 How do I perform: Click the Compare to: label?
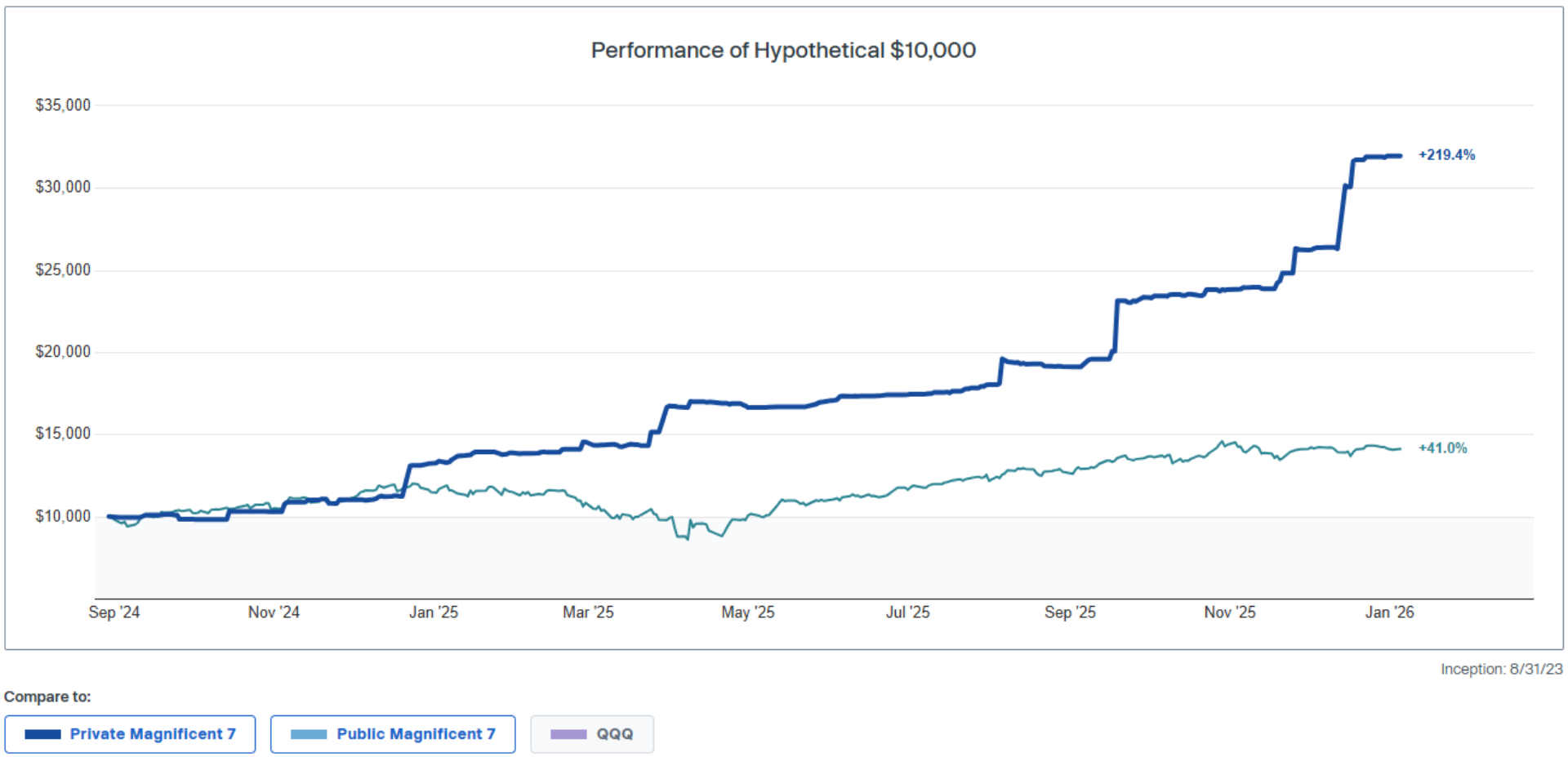tap(47, 697)
